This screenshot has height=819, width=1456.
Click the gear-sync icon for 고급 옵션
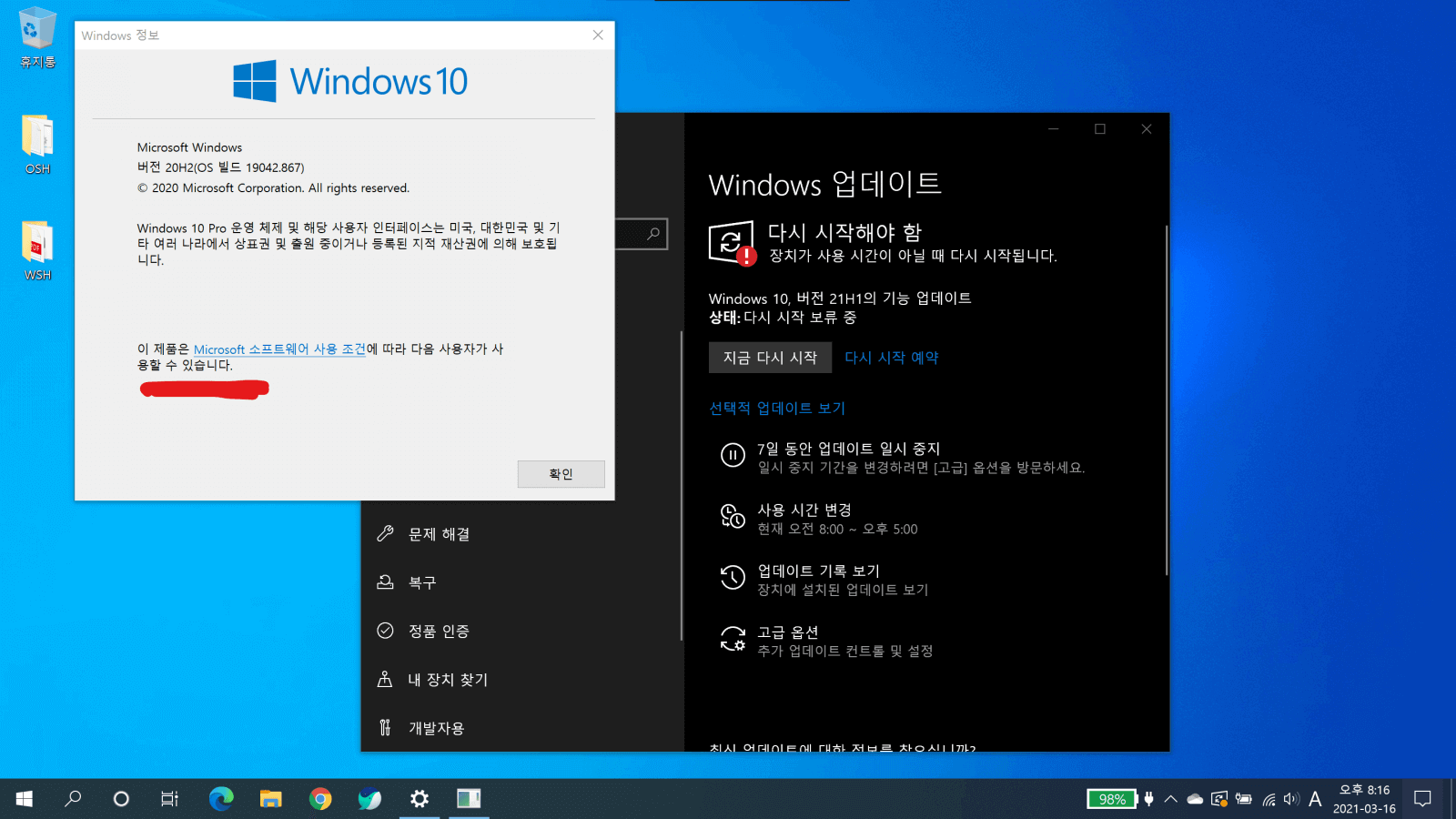[x=733, y=638]
